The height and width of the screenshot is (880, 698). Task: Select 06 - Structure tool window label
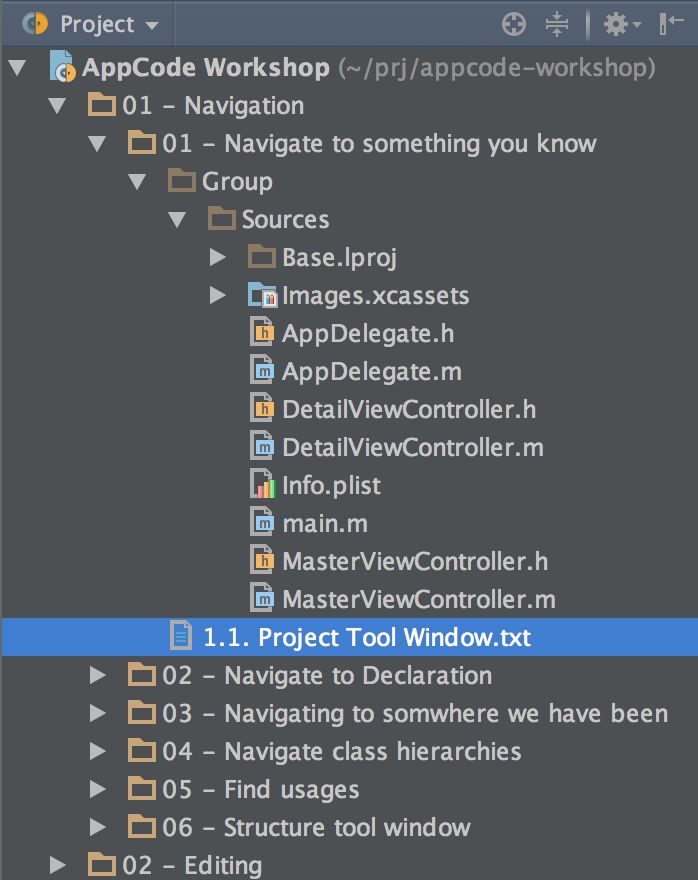coord(316,828)
